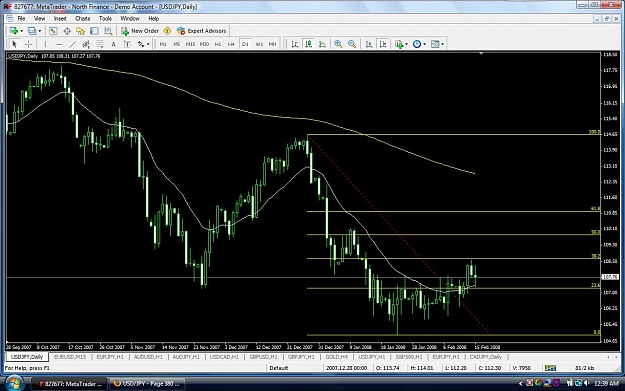Select the arrows drawing tool

tap(141, 44)
